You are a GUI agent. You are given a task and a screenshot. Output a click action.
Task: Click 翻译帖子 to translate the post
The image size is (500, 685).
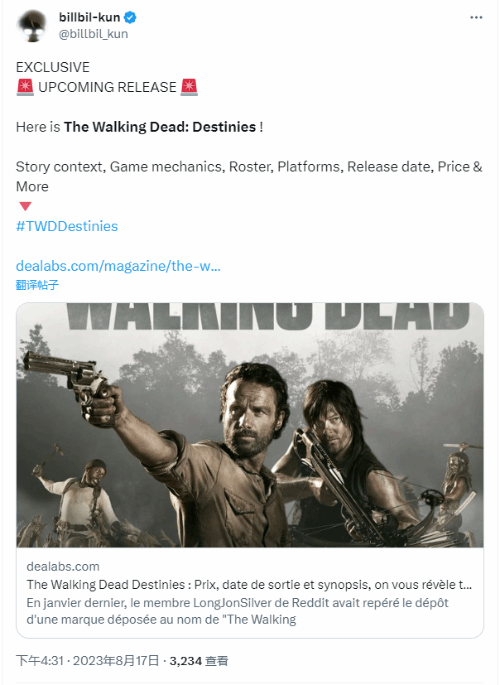(x=37, y=285)
